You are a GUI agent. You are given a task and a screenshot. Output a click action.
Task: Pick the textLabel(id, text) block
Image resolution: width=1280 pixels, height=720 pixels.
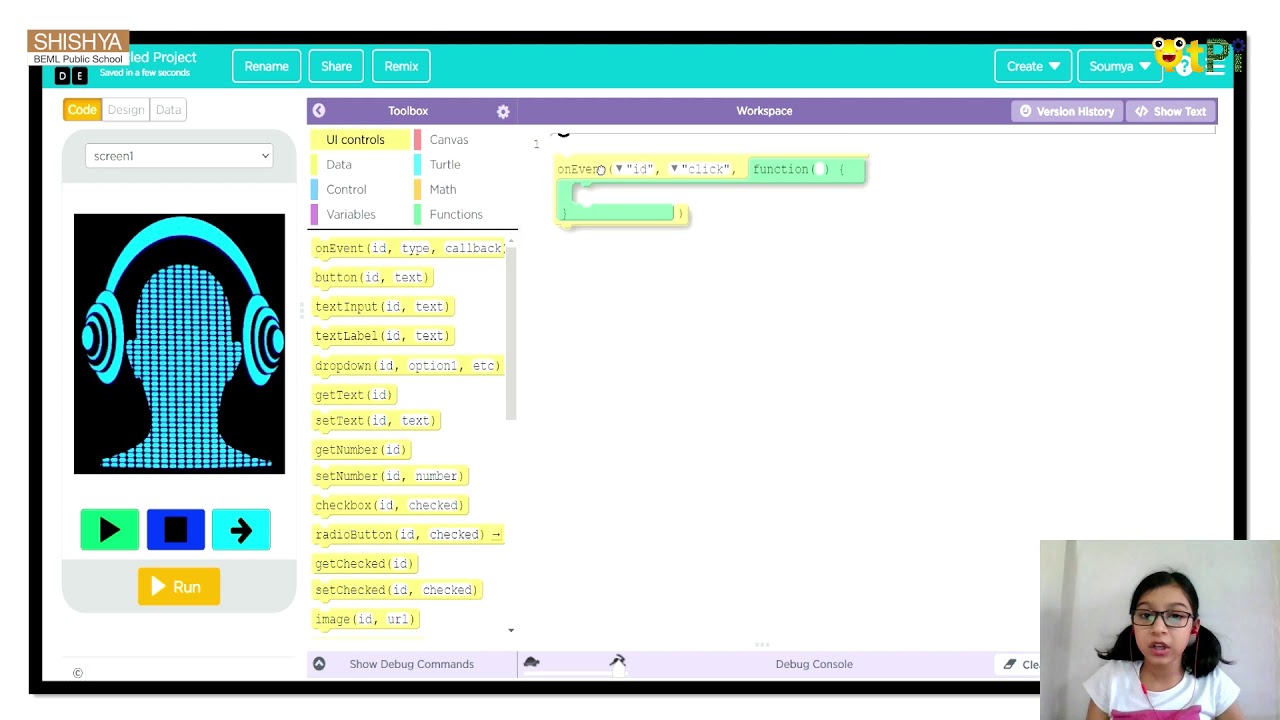click(x=382, y=336)
